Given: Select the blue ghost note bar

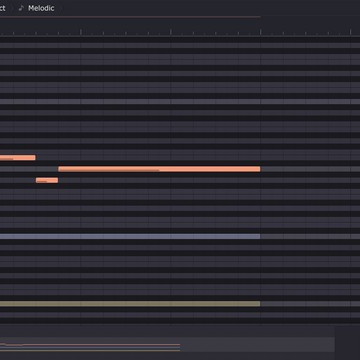Looking at the screenshot, I should point(130,236).
